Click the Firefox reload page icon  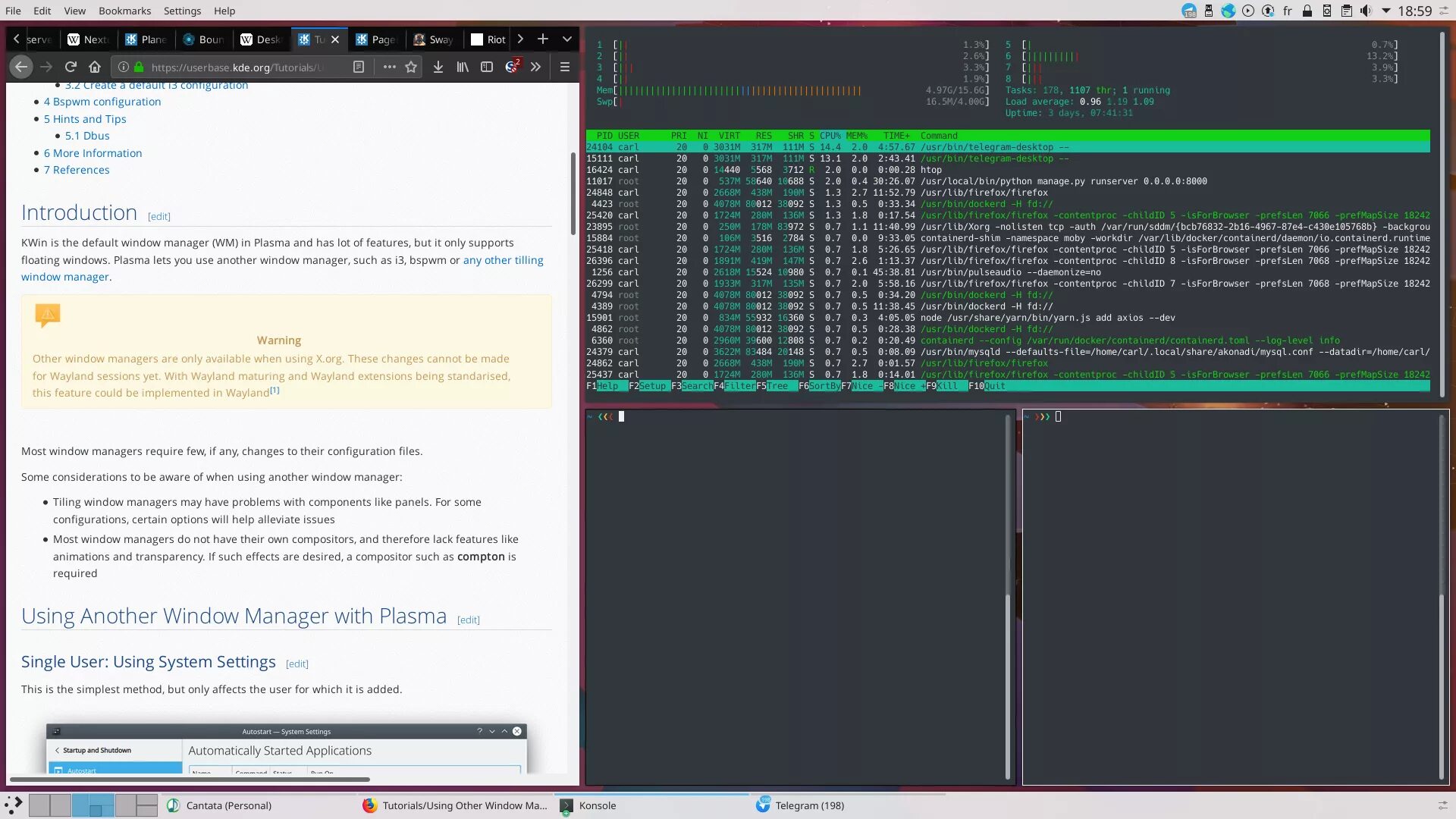tap(71, 67)
